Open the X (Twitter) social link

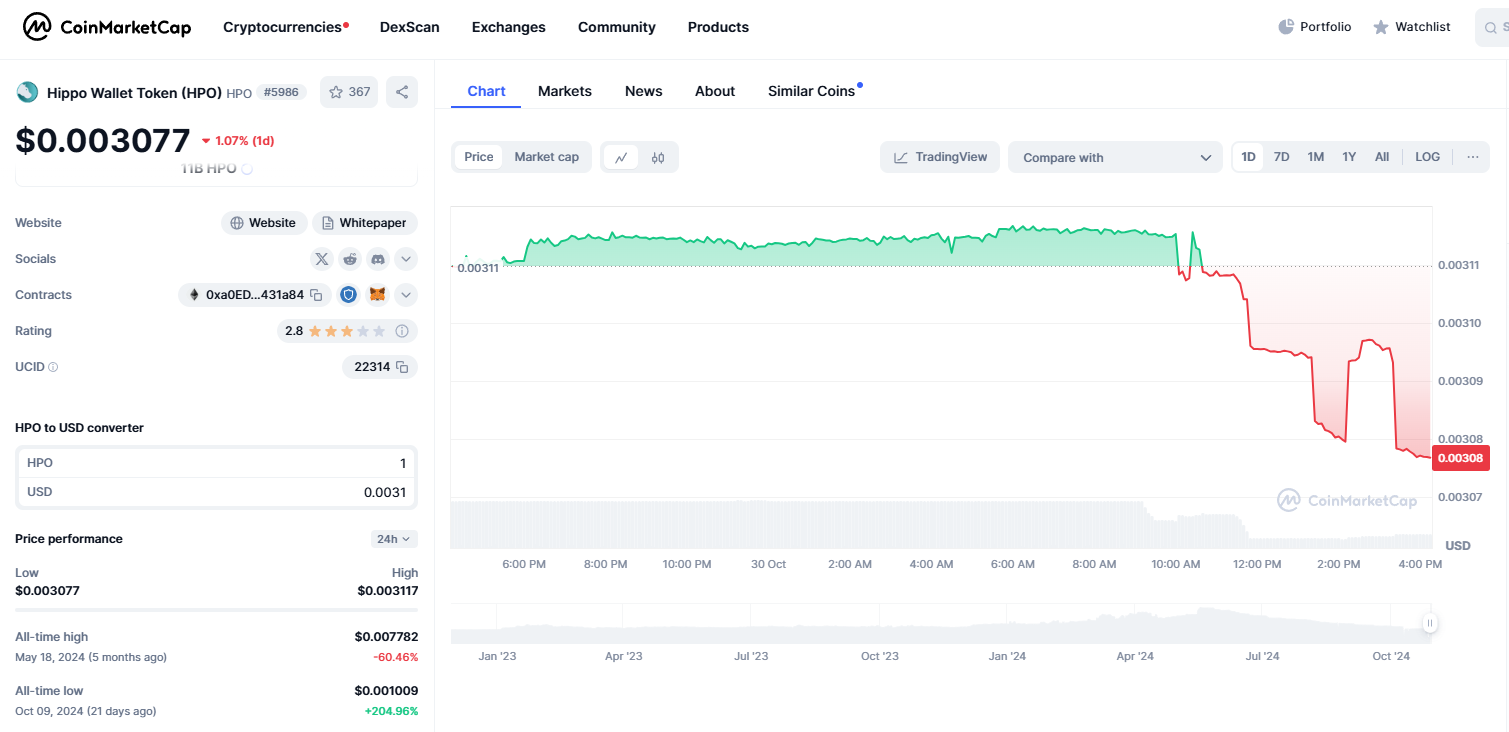tap(321, 259)
